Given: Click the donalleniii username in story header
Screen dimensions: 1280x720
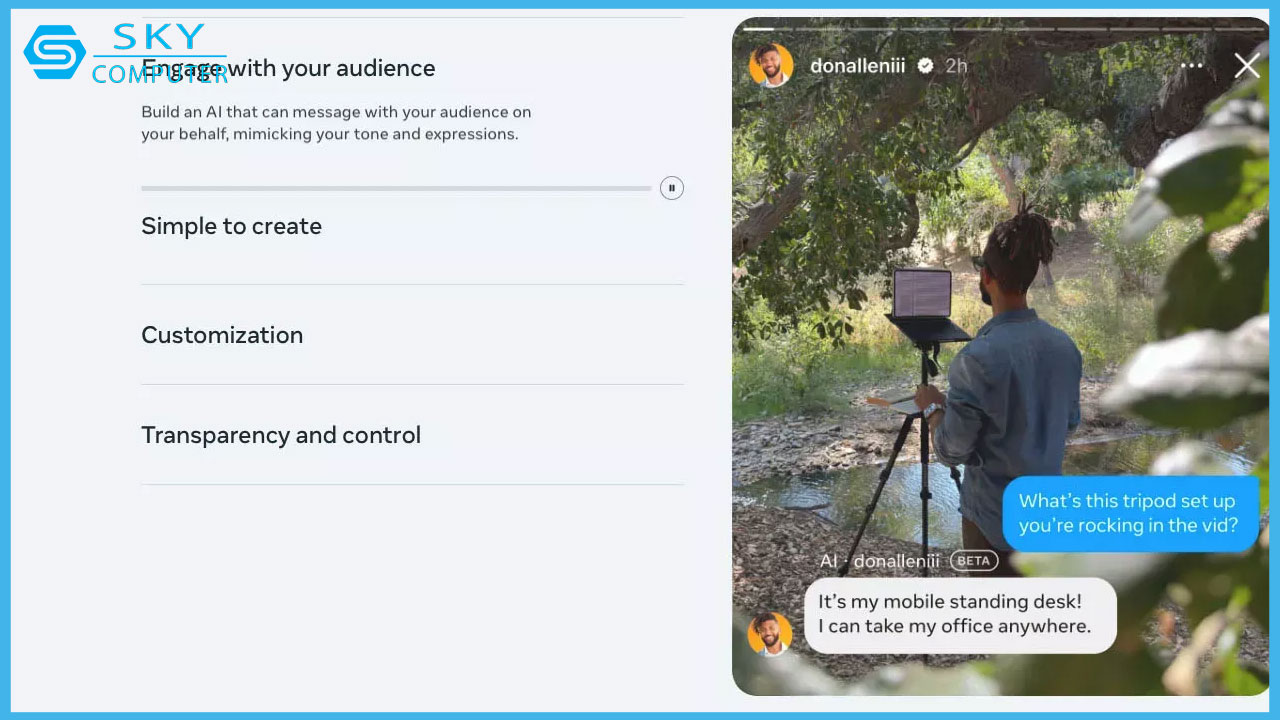Looking at the screenshot, I should point(857,66).
